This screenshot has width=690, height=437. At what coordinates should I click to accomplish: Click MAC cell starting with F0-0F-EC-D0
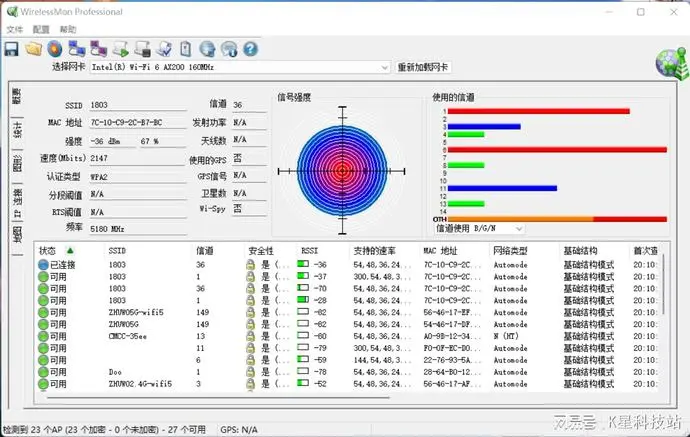(451, 348)
